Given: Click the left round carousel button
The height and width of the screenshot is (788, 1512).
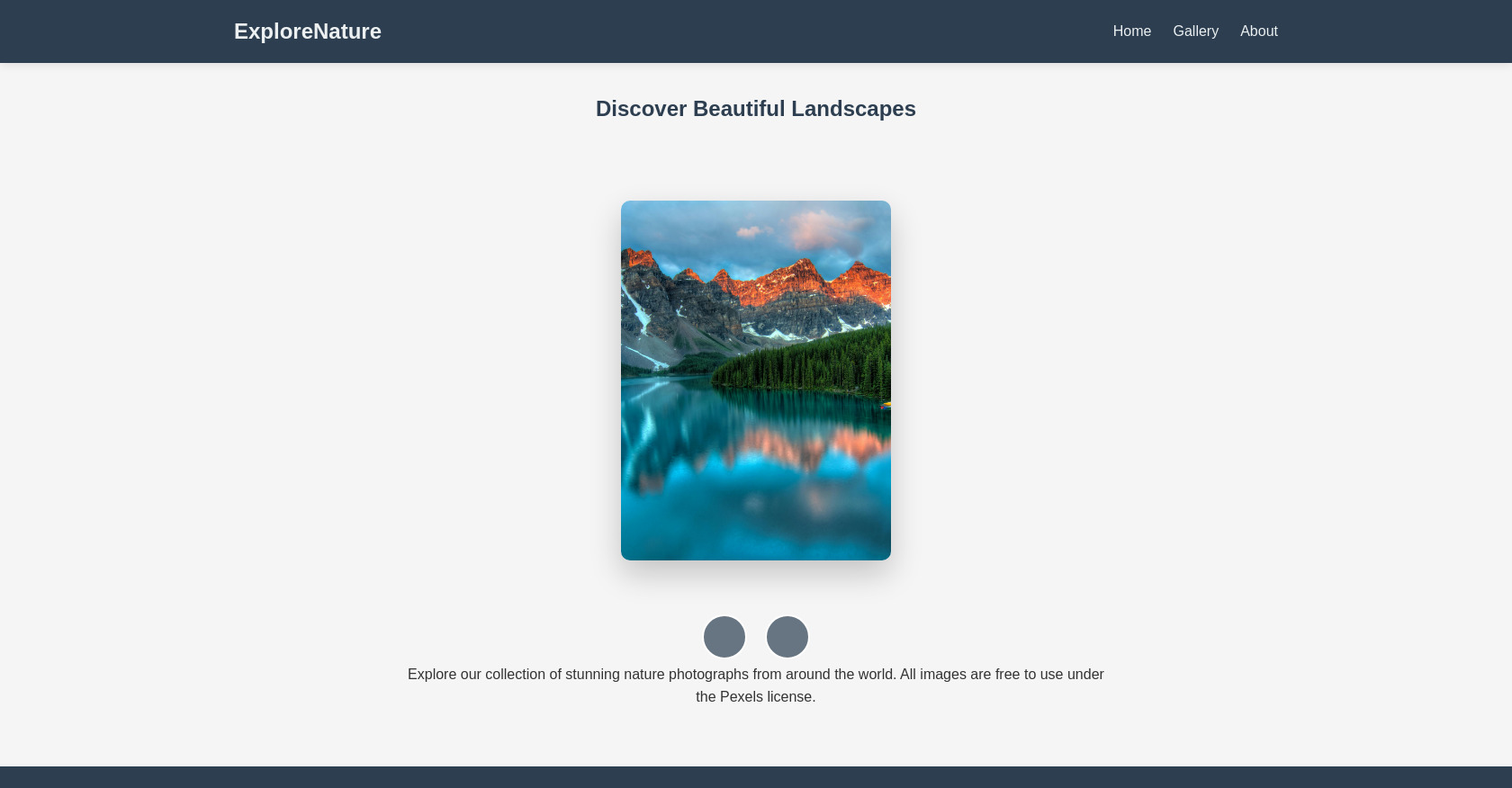Looking at the screenshot, I should [x=724, y=637].
